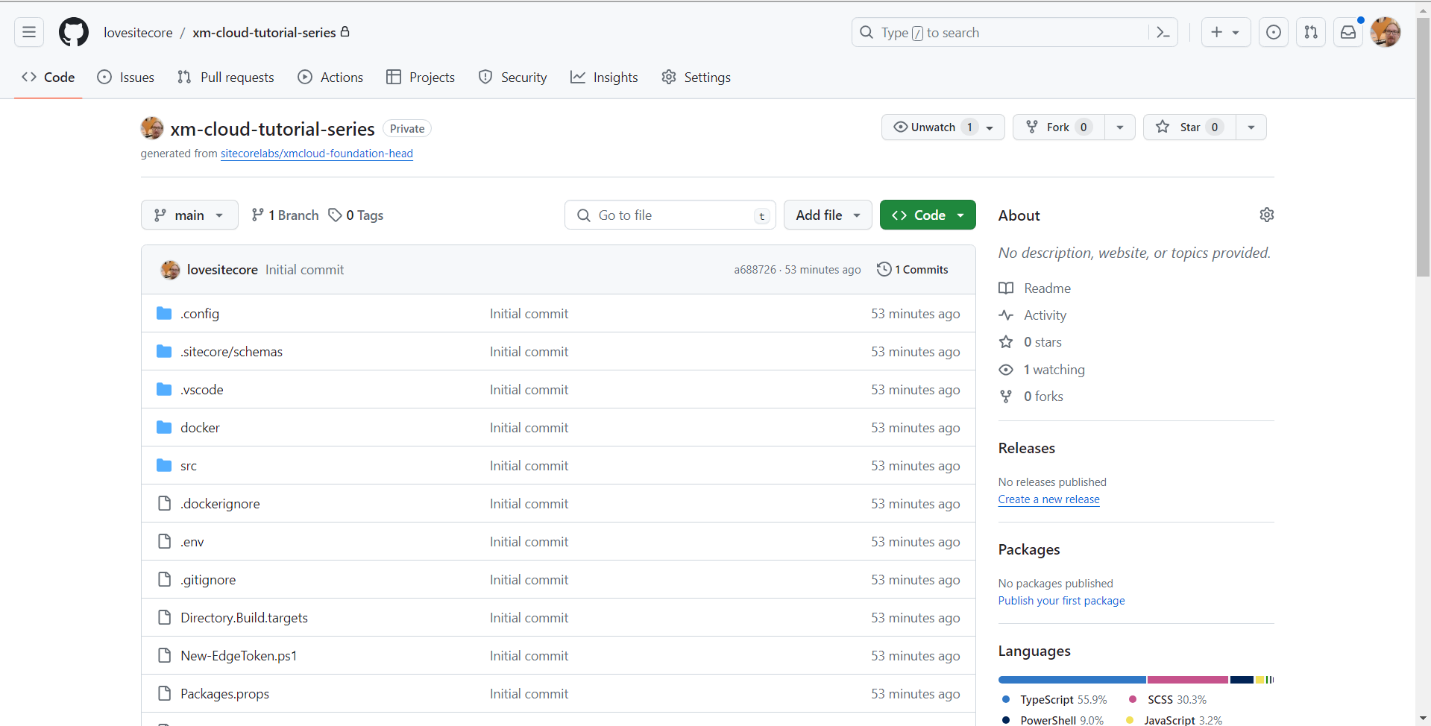
Task: Open the green Code dropdown
Action: (927, 214)
